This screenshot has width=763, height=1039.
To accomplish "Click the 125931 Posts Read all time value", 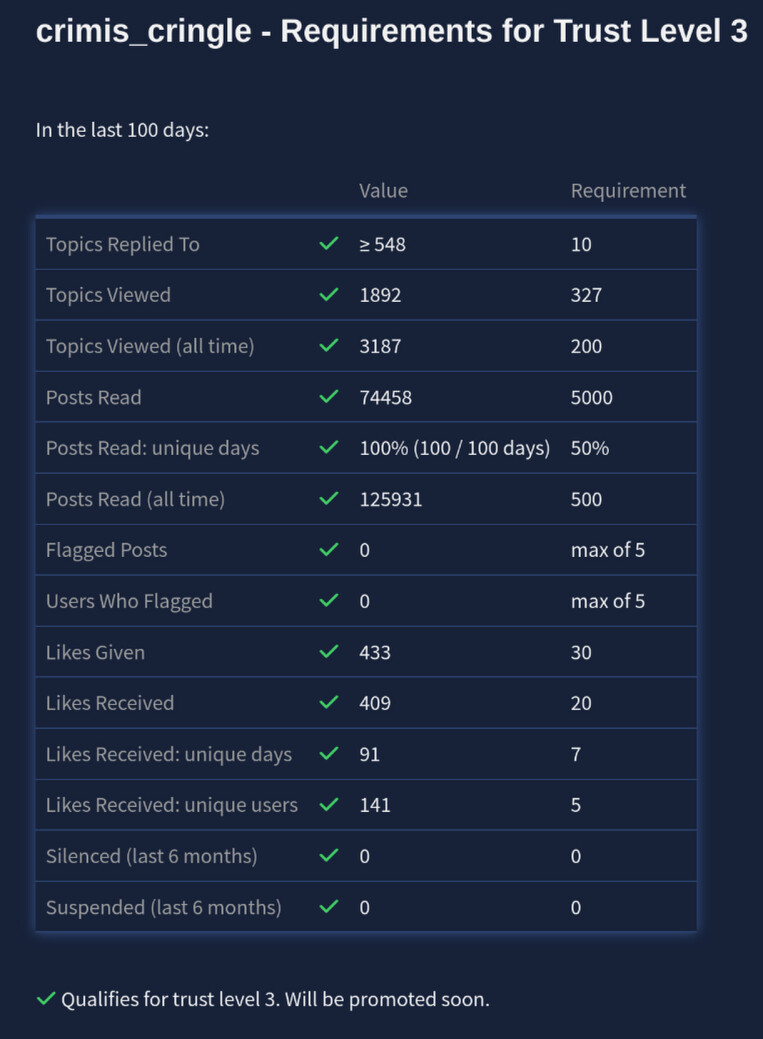I will pyautogui.click(x=390, y=499).
